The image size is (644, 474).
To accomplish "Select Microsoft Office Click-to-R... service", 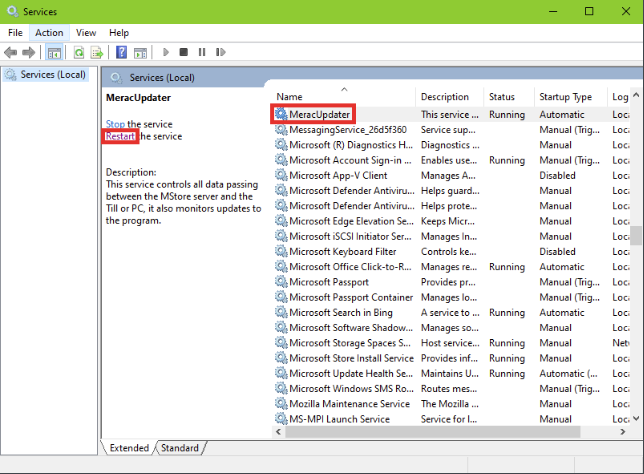I will point(451,267).
